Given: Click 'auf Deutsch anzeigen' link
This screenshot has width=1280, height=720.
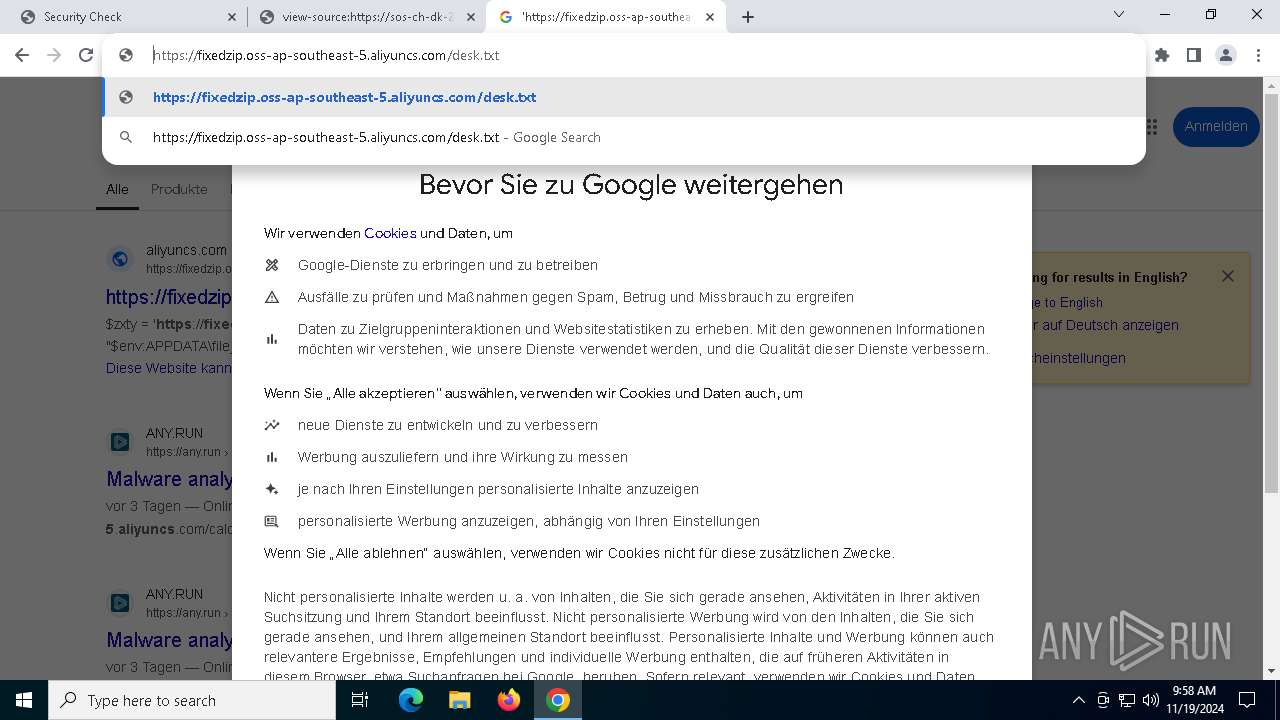Looking at the screenshot, I should click(1107, 325).
